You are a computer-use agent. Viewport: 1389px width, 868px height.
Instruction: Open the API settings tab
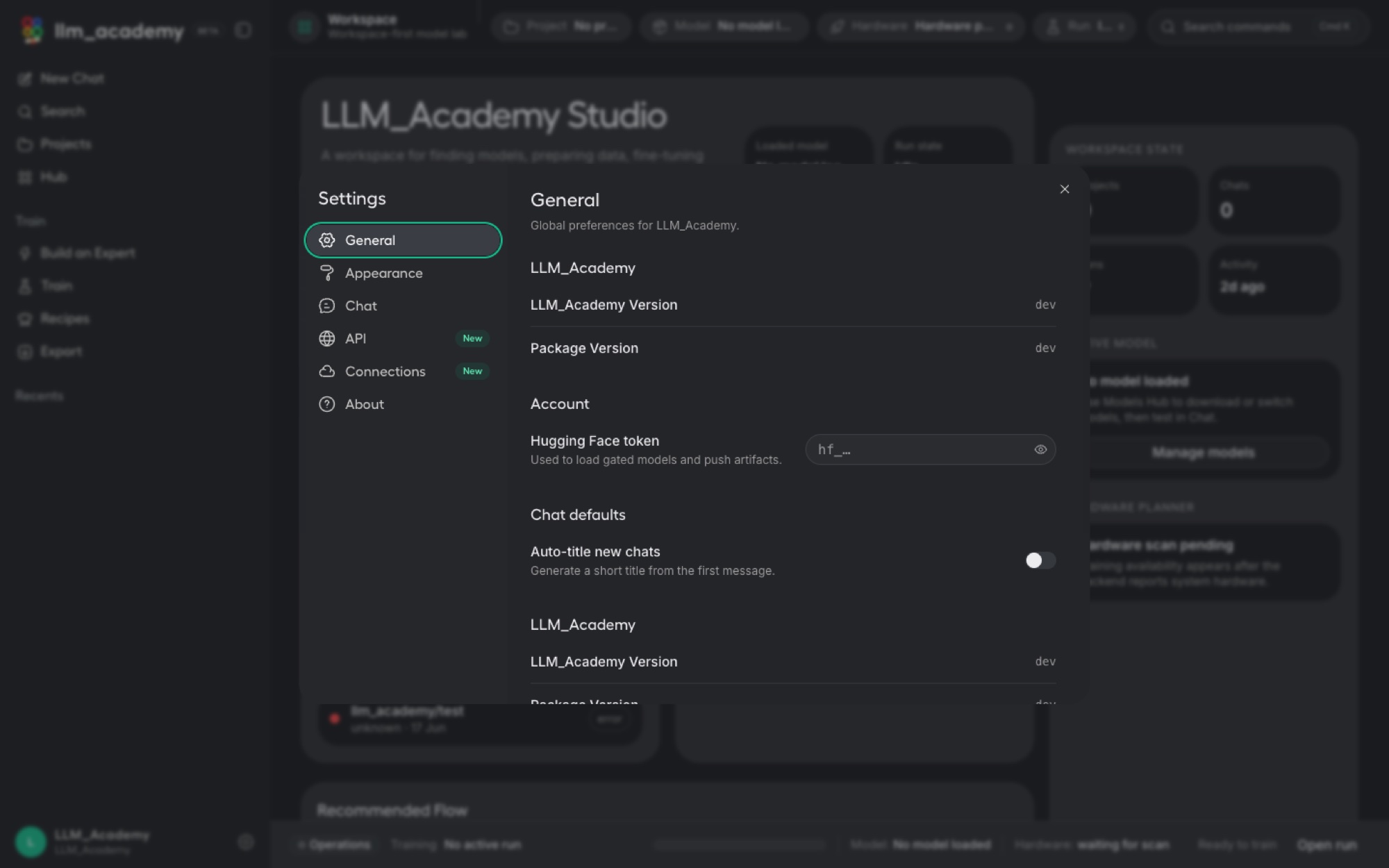403,338
